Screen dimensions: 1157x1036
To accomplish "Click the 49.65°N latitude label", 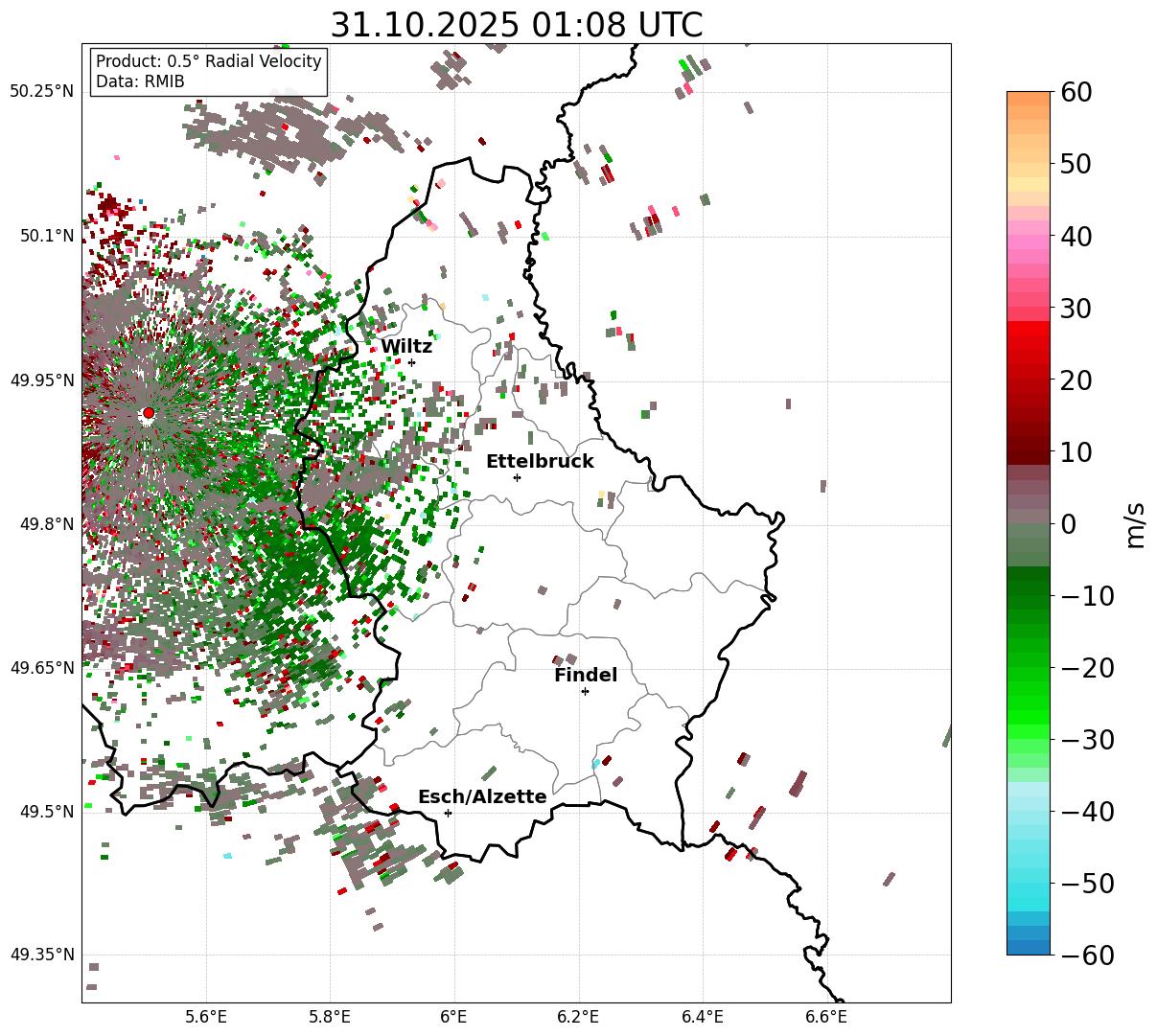I will [41, 668].
